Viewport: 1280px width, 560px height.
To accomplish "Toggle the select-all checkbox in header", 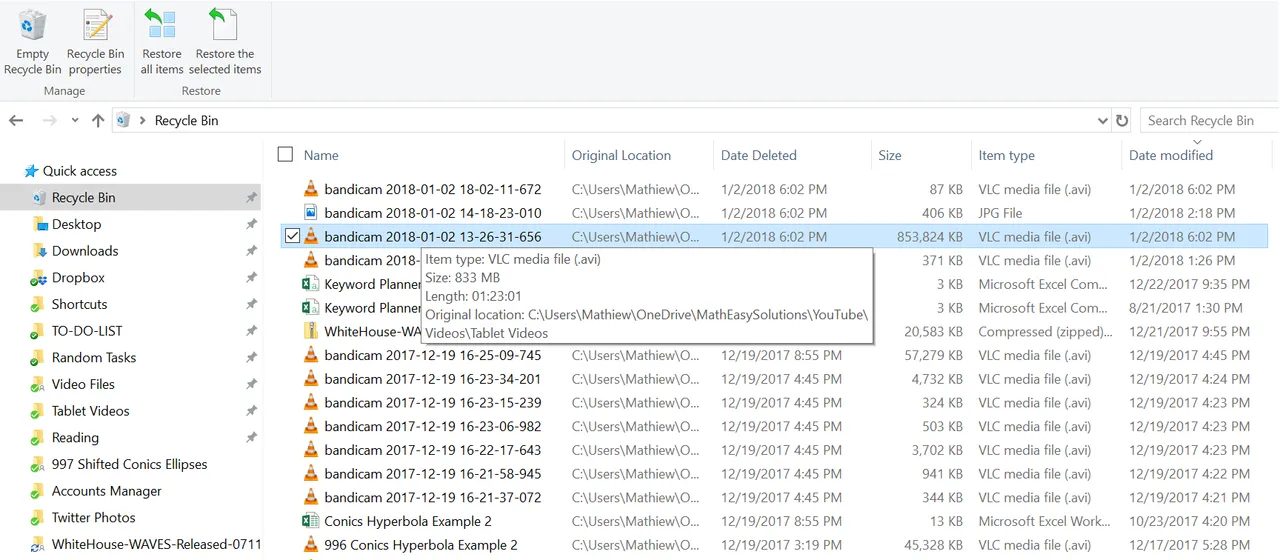I will (x=285, y=155).
